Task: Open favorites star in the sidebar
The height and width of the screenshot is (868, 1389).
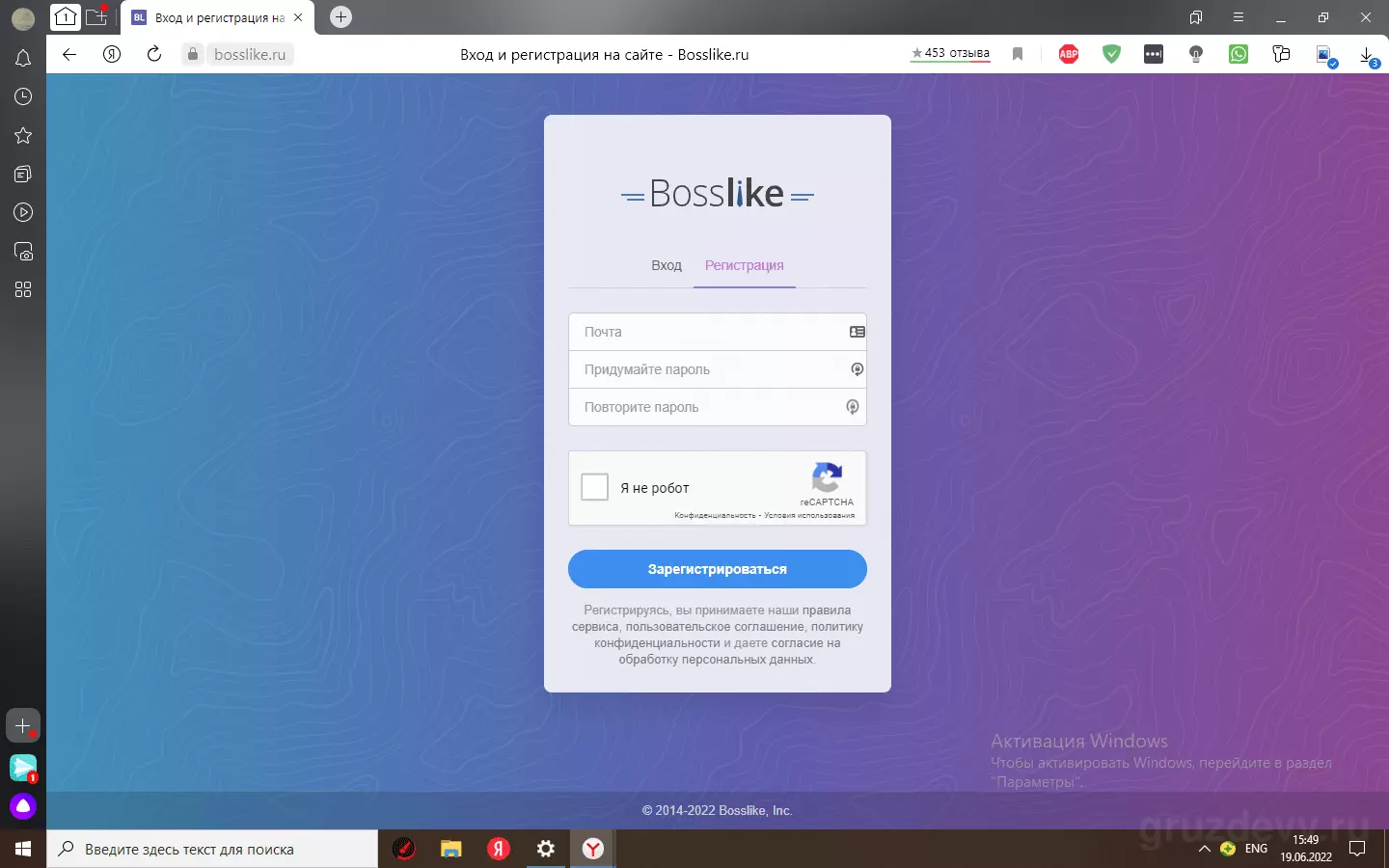Action: coord(23,136)
